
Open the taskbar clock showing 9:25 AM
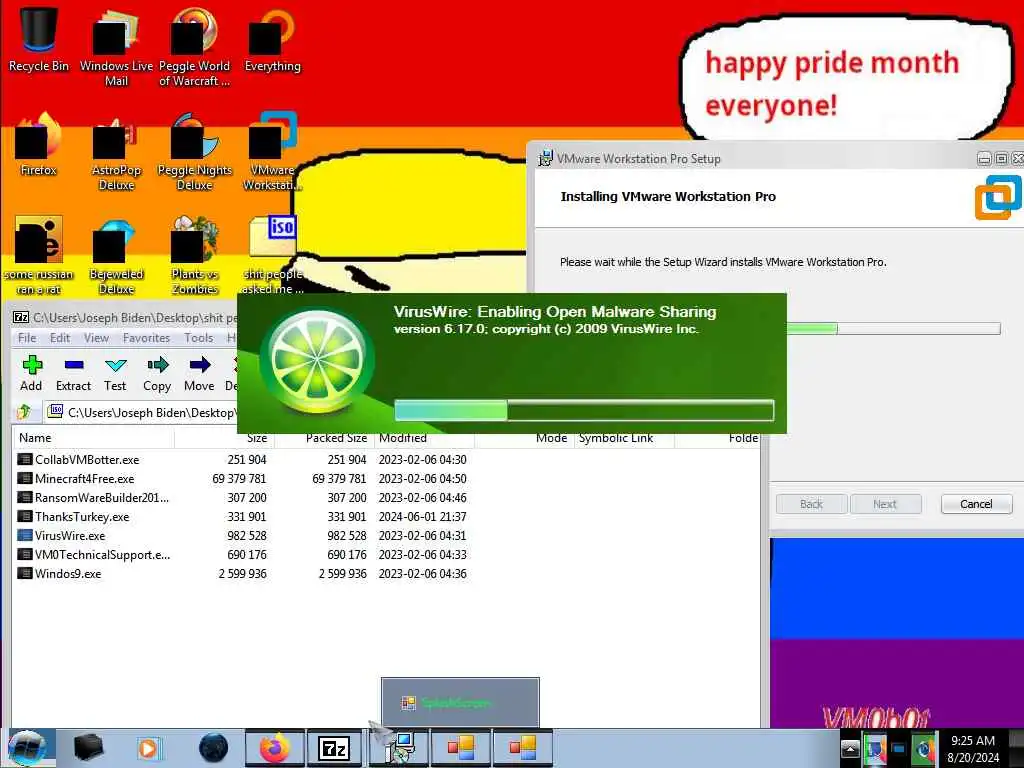click(x=973, y=749)
